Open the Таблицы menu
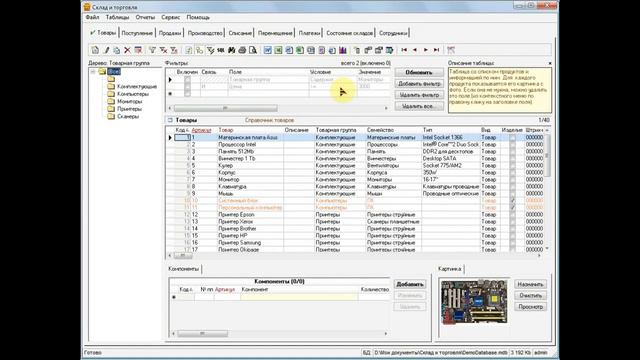This screenshot has width=640, height=360. click(117, 18)
